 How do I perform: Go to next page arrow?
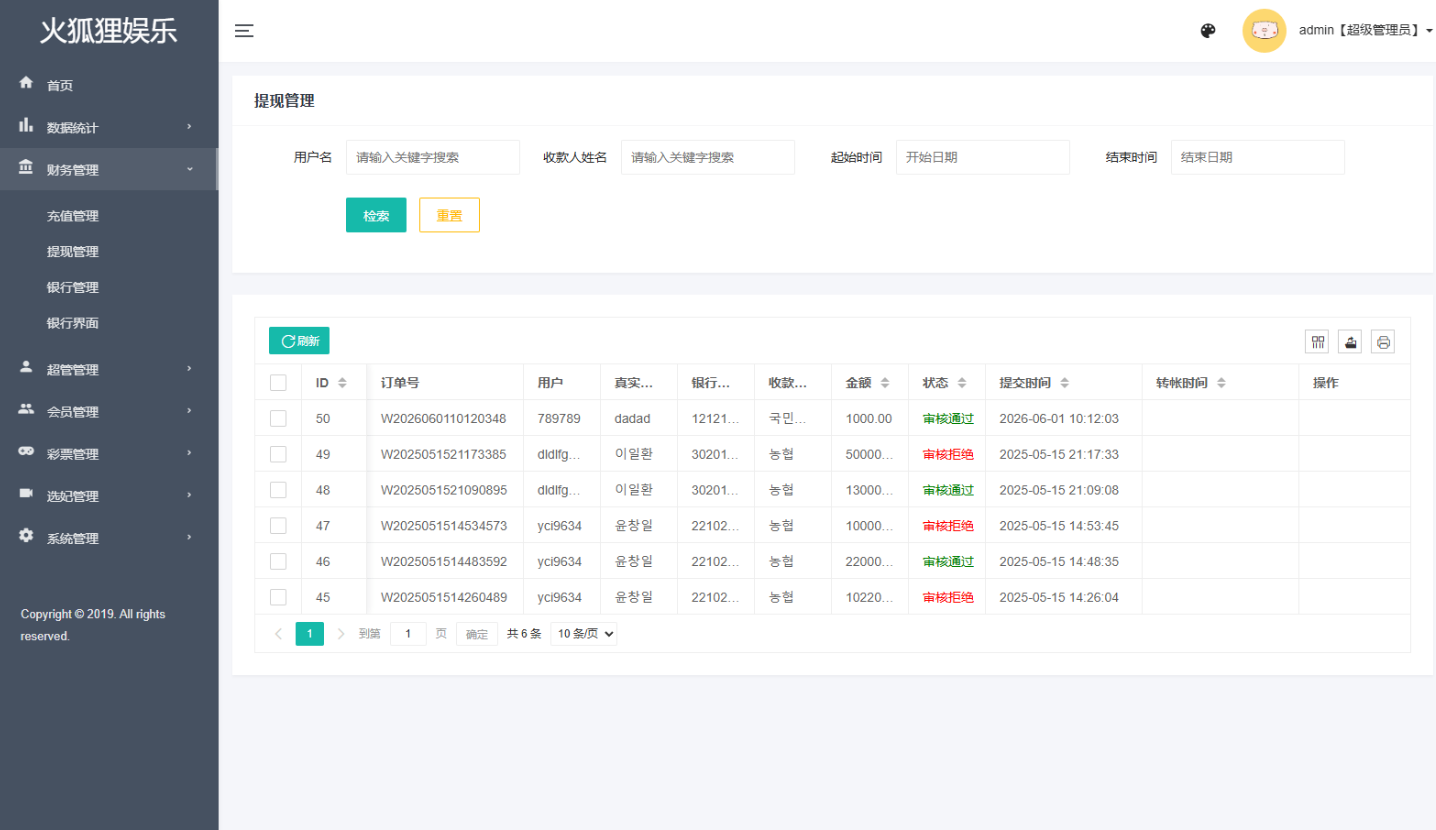point(341,633)
